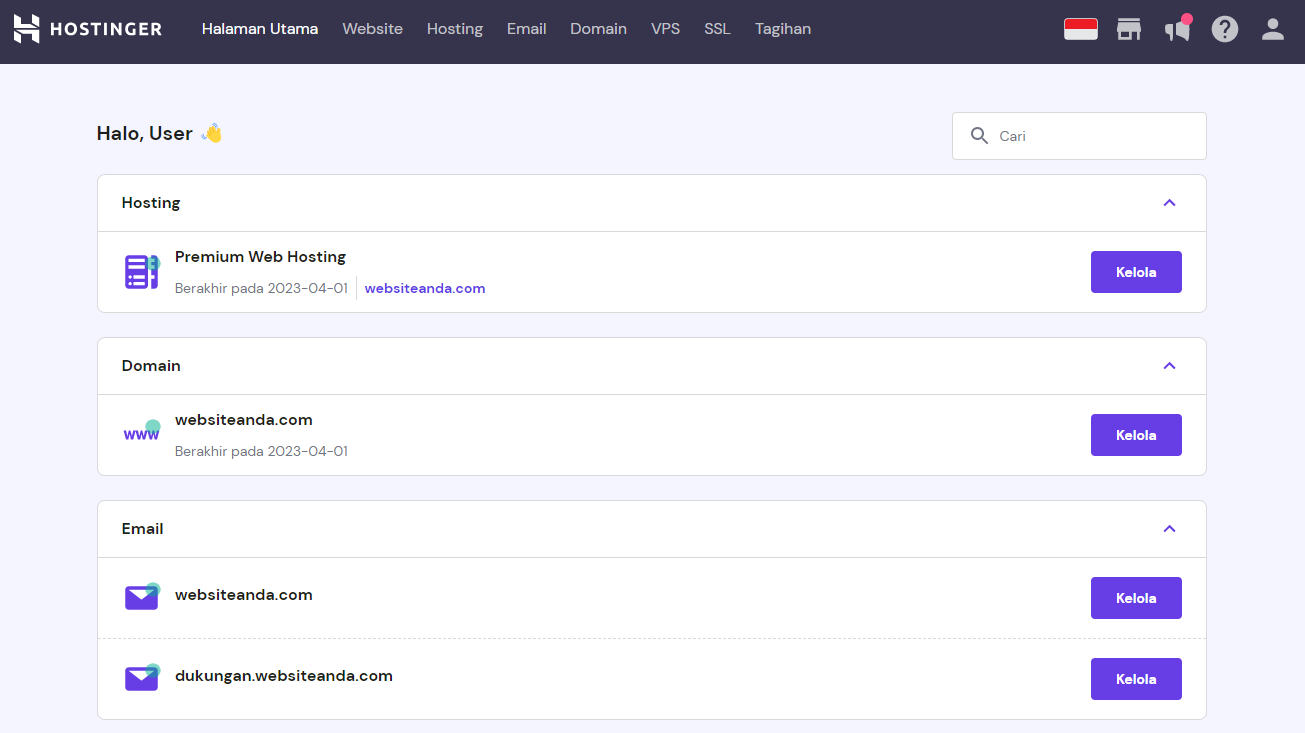Click the envelope icon for websiteanda.com email

[142, 596]
